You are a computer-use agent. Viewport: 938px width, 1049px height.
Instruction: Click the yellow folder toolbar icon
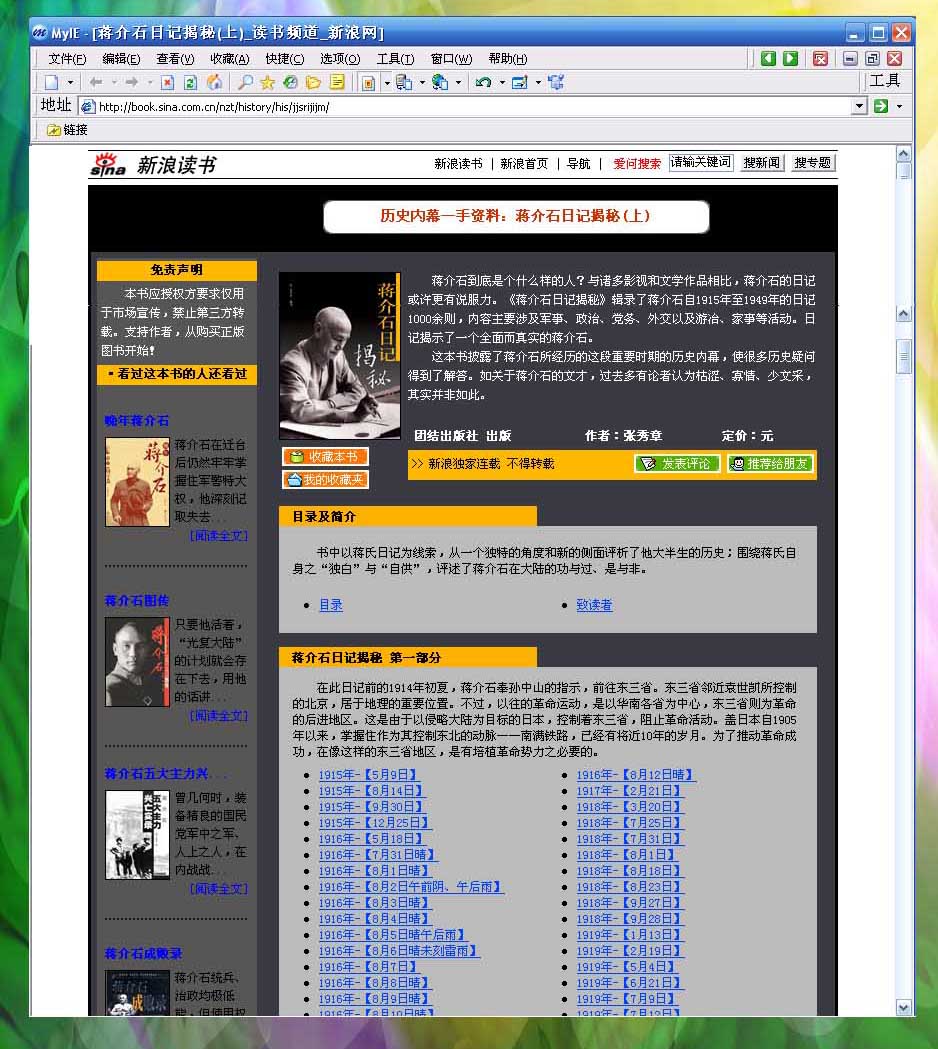(x=313, y=82)
